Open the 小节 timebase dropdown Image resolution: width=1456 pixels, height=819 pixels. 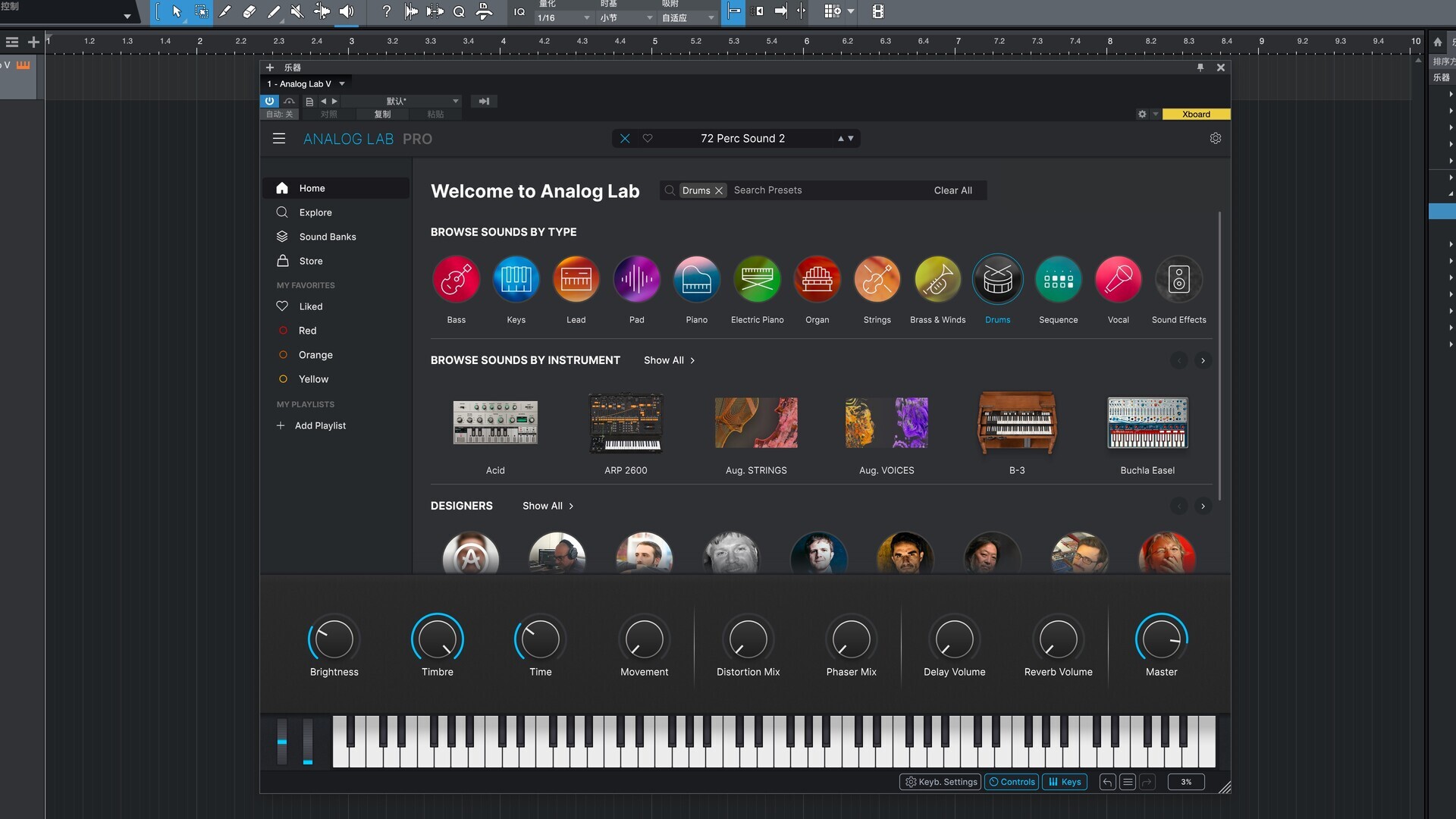pos(626,17)
